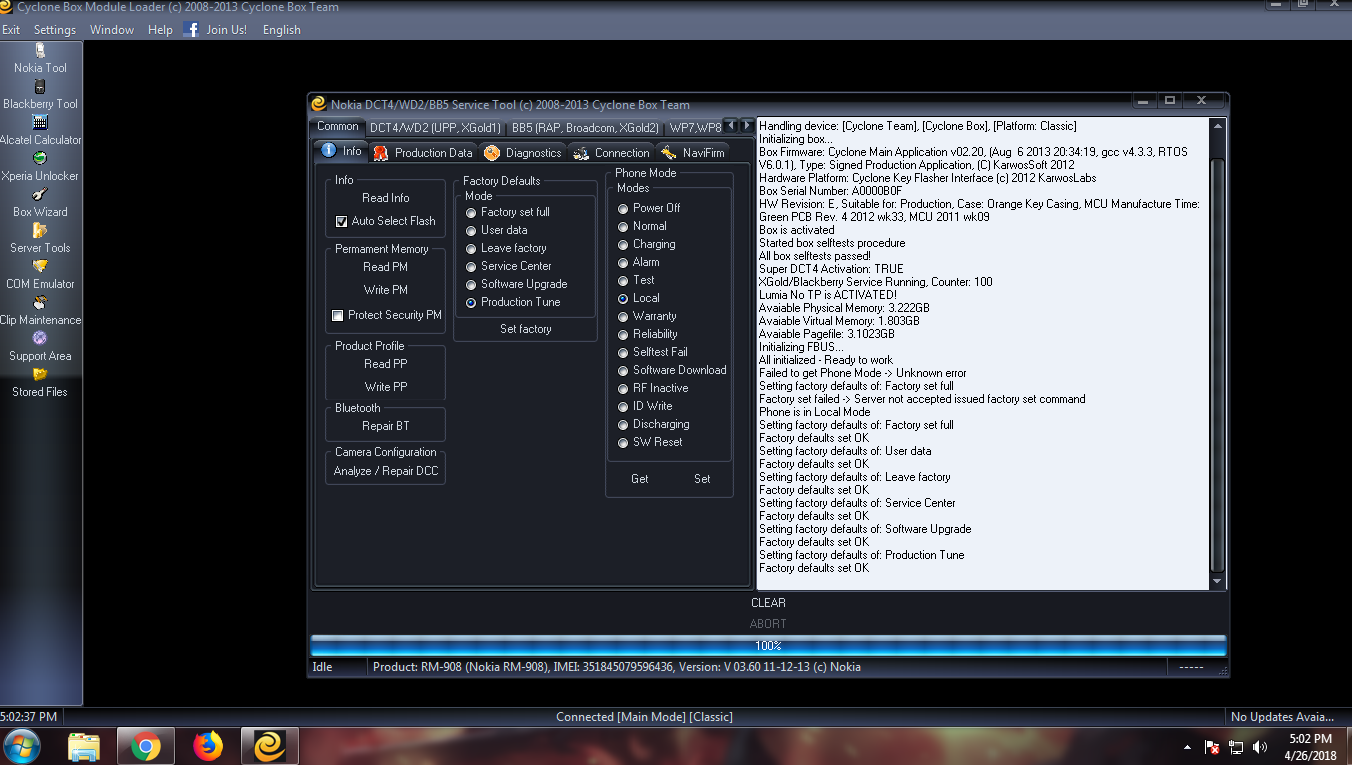Open the Settings menu

tap(55, 30)
